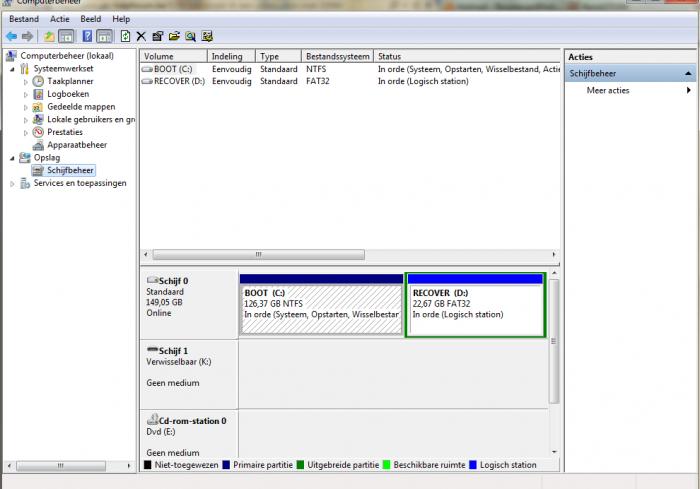Click the Up one level folder icon
Viewport: 700px width, 489px height.
pos(49,36)
